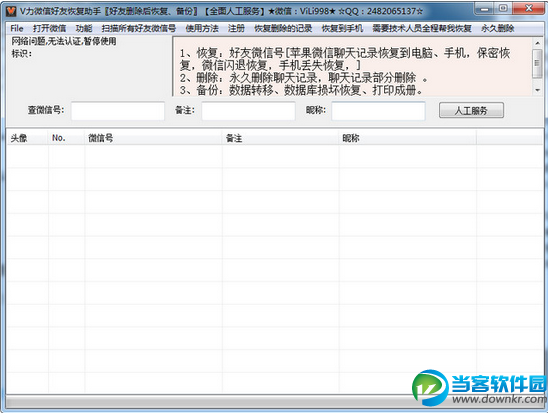The image size is (548, 413).
Task: Sort by the No. column header
Action: [x=66, y=138]
